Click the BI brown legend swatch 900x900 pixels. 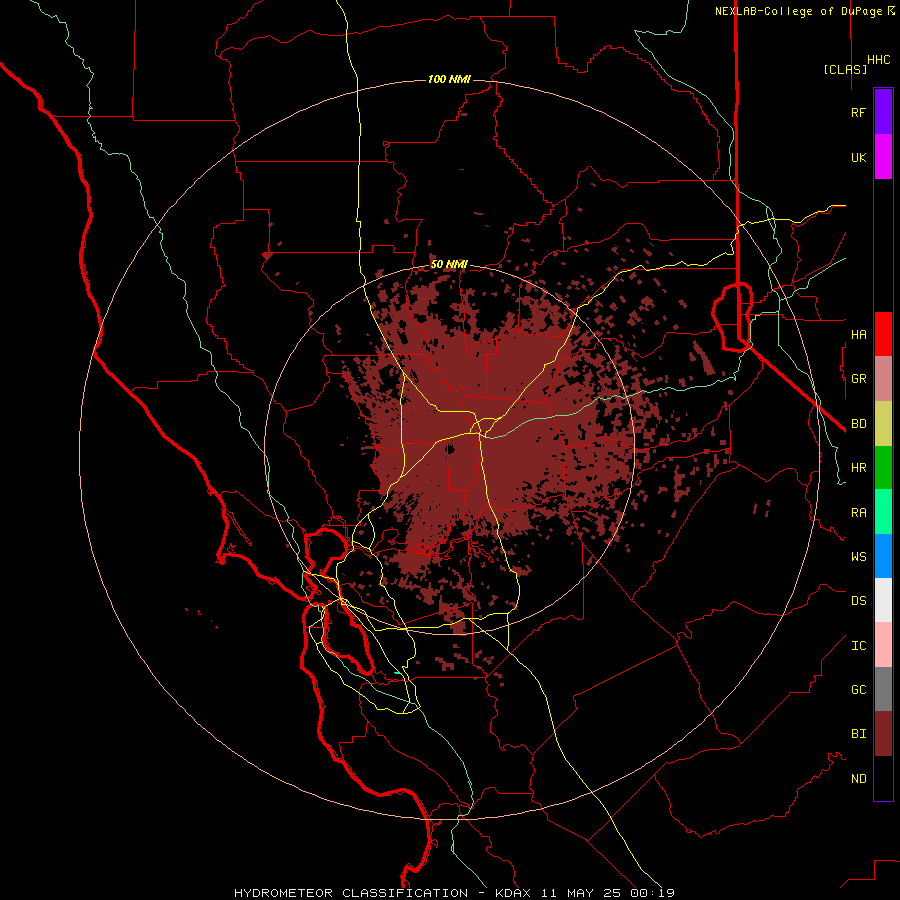pyautogui.click(x=883, y=734)
